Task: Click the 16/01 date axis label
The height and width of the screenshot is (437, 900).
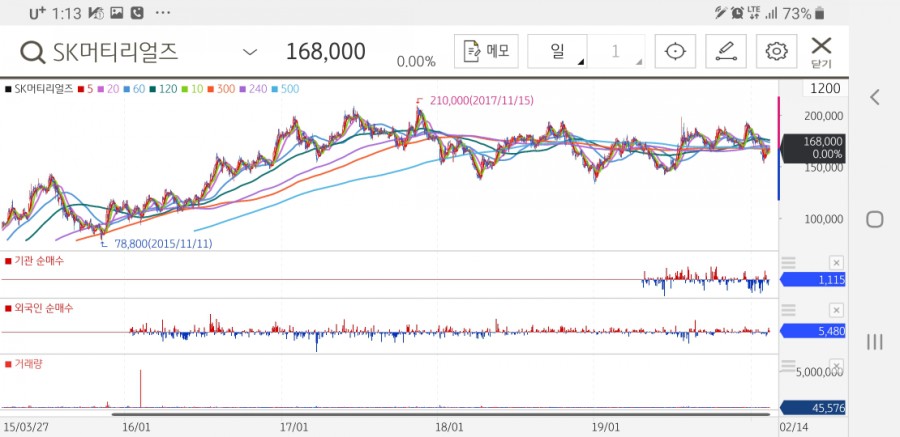Action: [137, 427]
